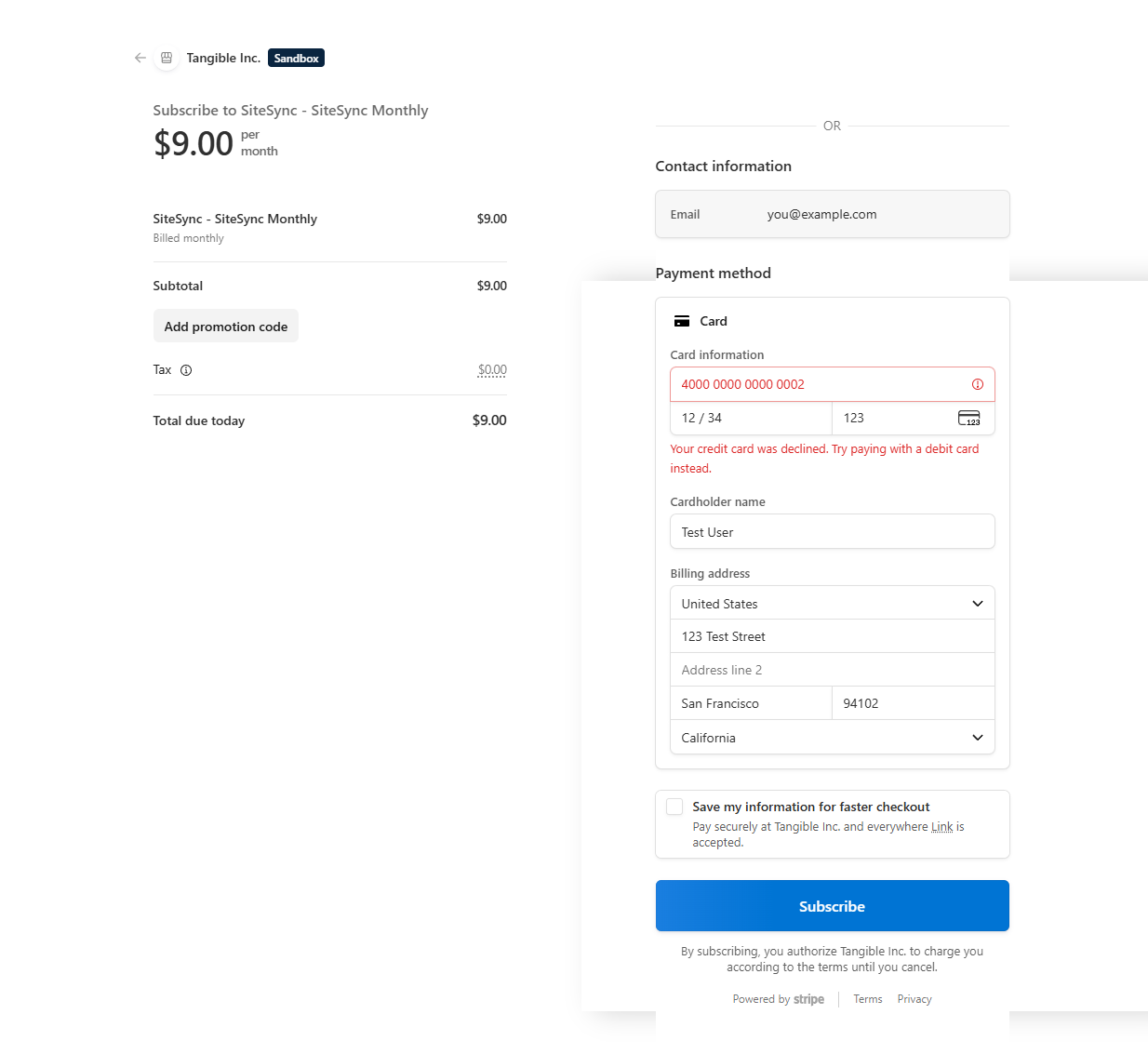Open the Privacy link

914,999
